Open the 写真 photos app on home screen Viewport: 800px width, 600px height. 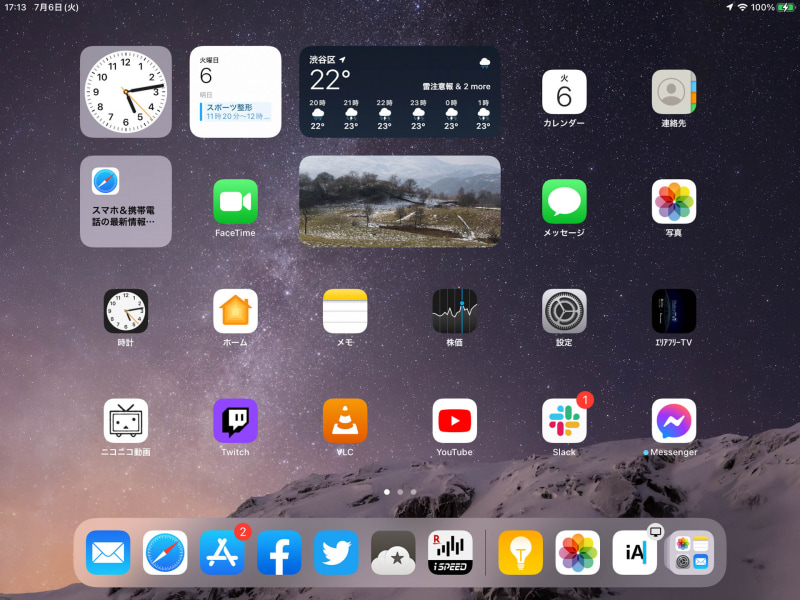pyautogui.click(x=673, y=202)
